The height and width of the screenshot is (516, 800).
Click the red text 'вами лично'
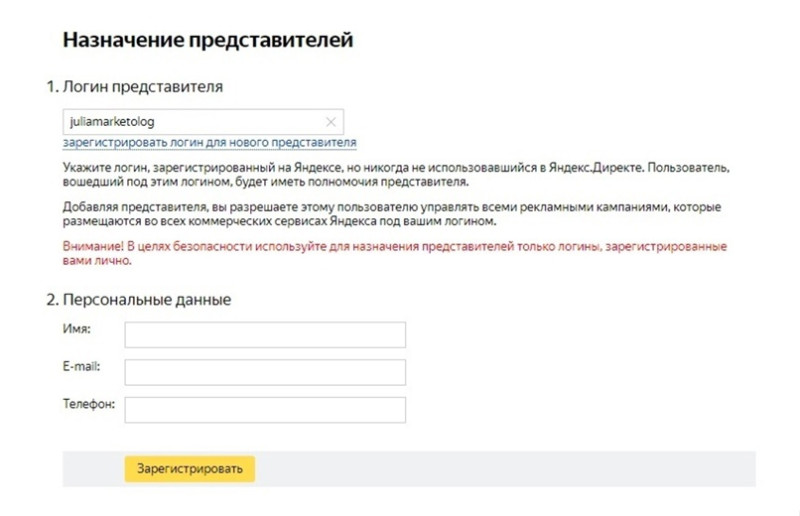point(97,260)
